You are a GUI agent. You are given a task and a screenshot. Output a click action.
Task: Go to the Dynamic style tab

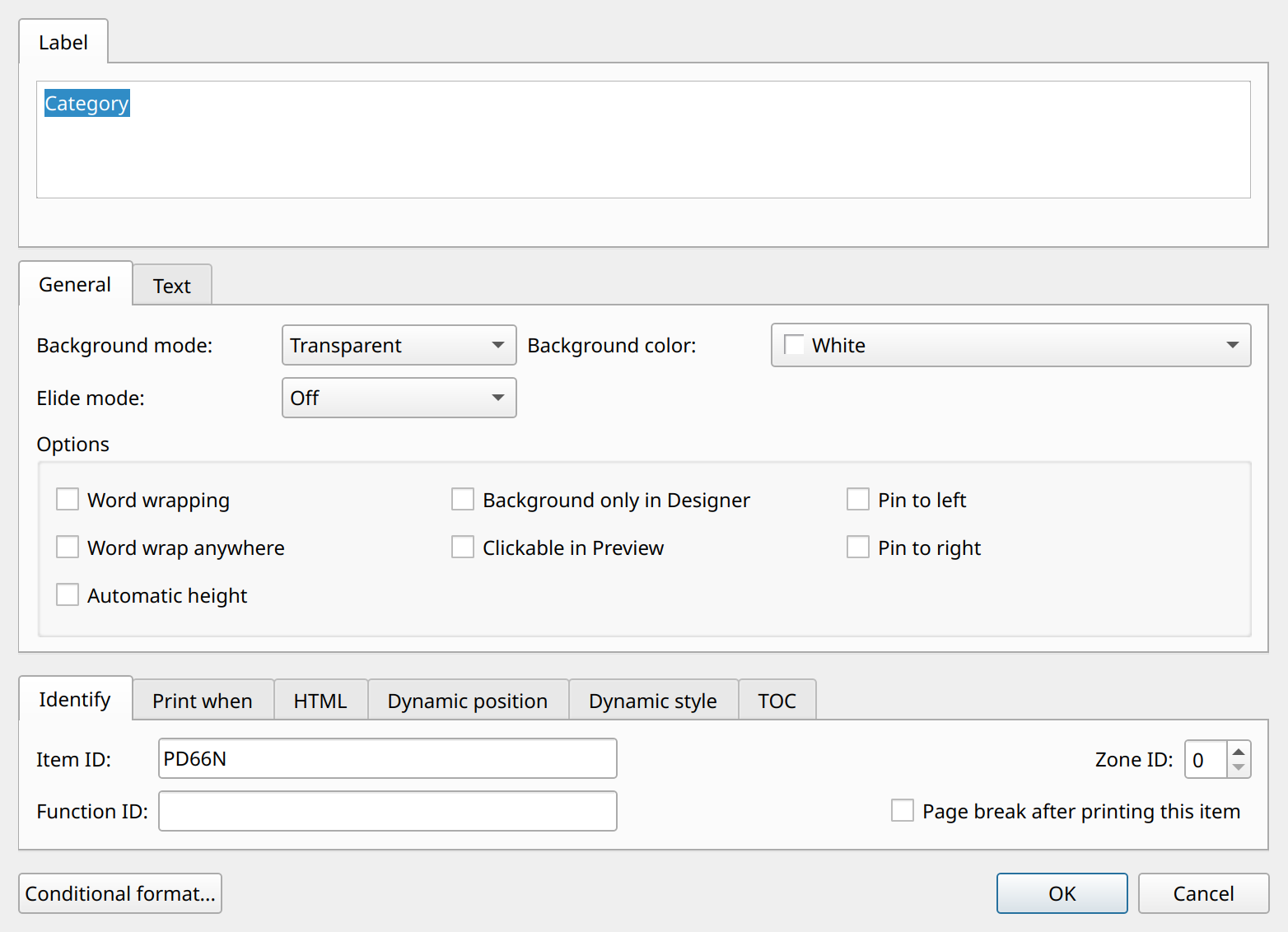click(653, 701)
